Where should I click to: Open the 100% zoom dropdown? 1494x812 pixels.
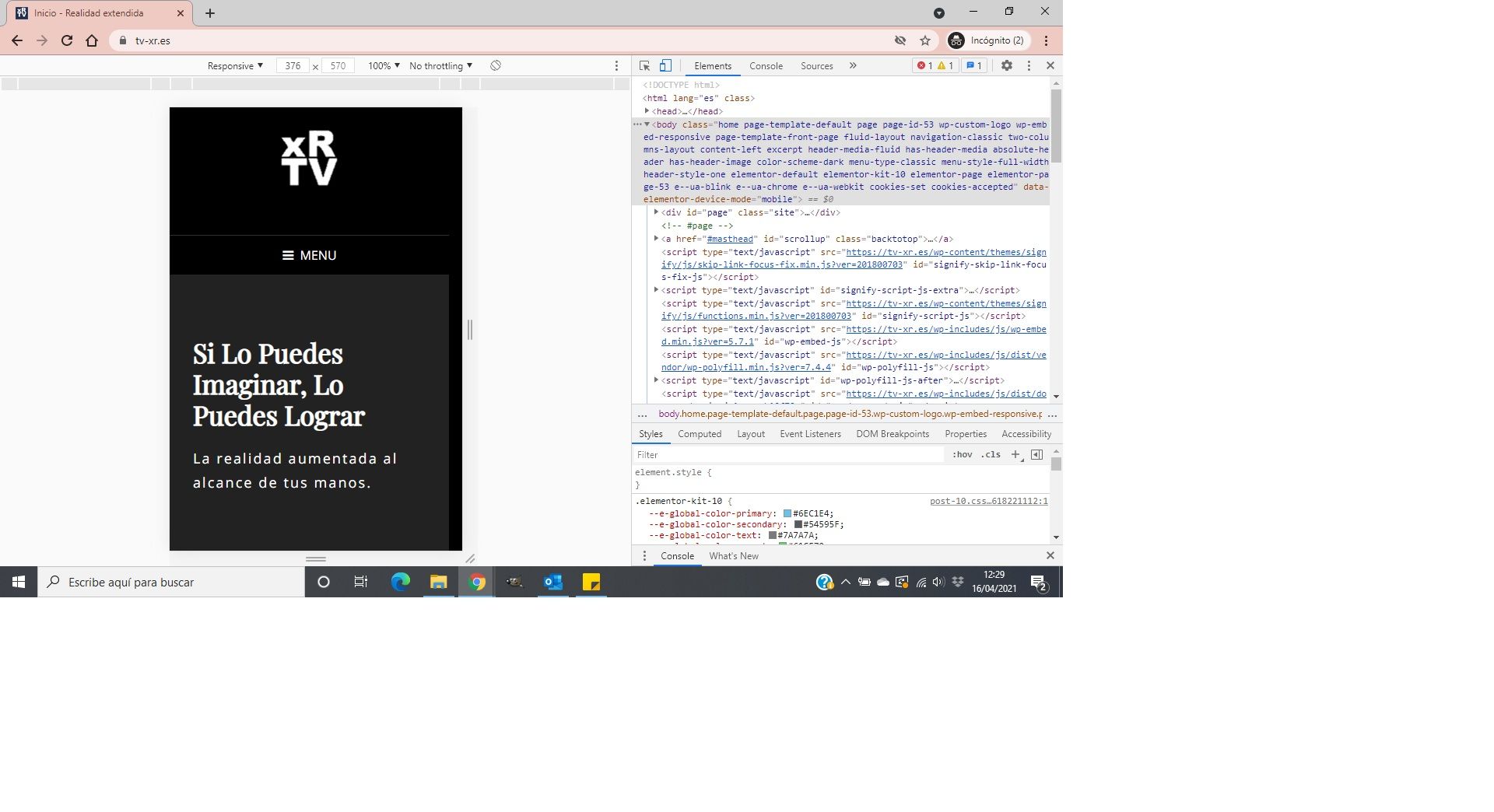(384, 66)
